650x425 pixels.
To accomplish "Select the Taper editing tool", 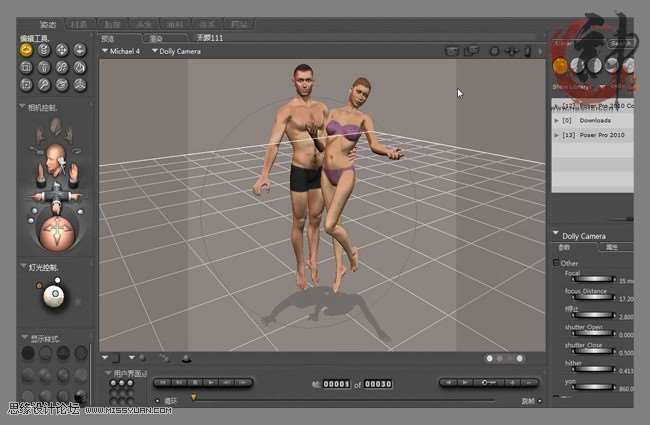I will click(44, 67).
